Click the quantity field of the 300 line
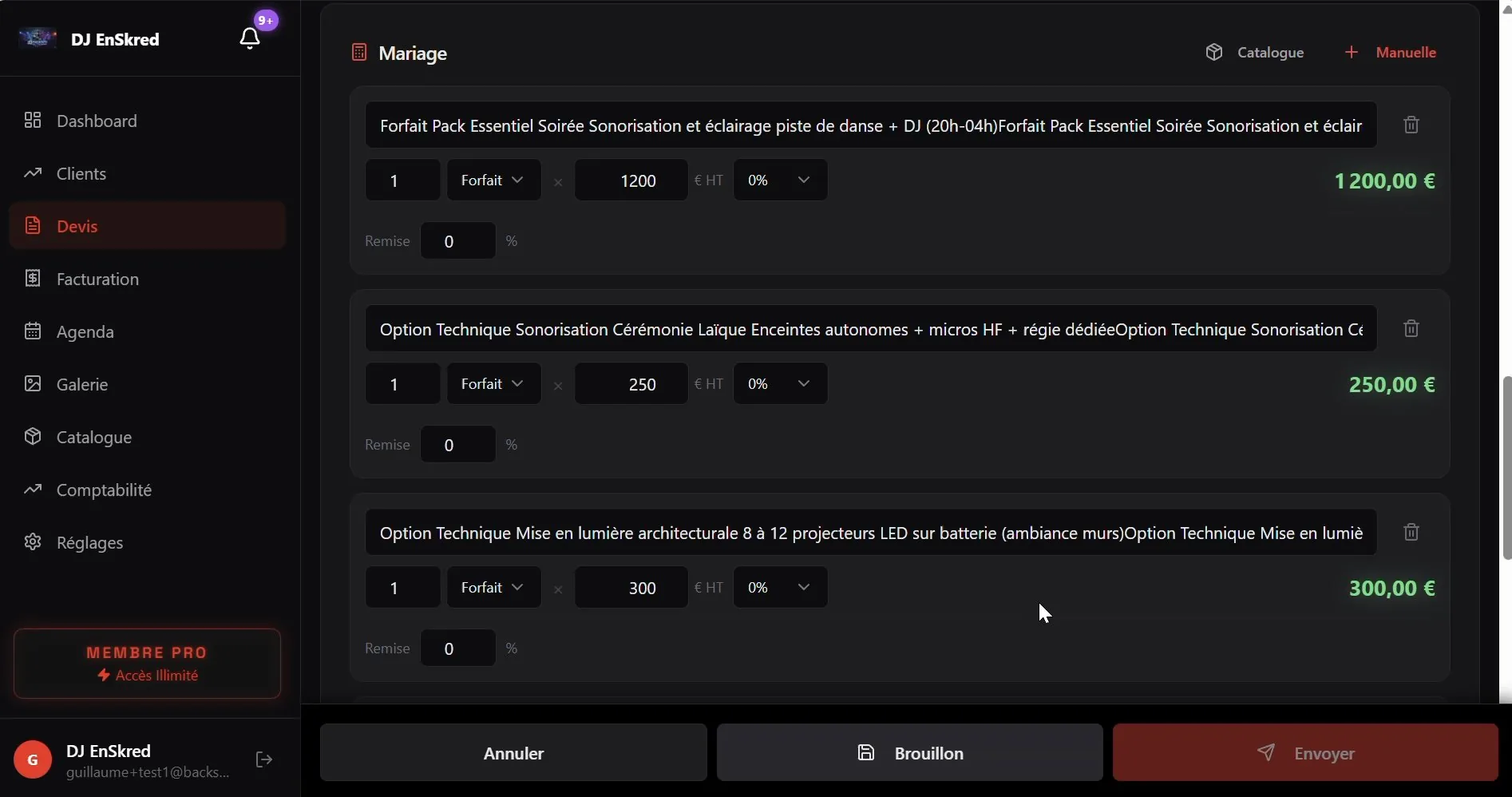The width and height of the screenshot is (1512, 797). 402,588
